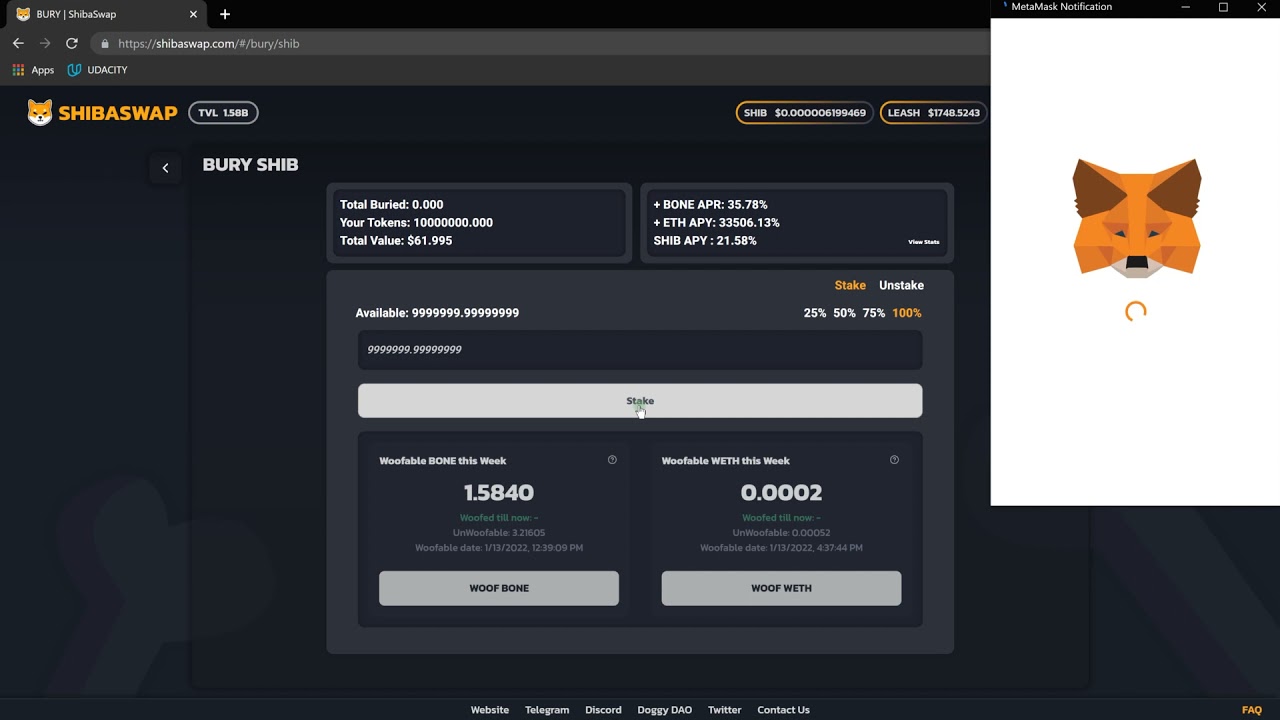
Task: Click the Woofable WETH value 0.0002
Action: pos(781,492)
